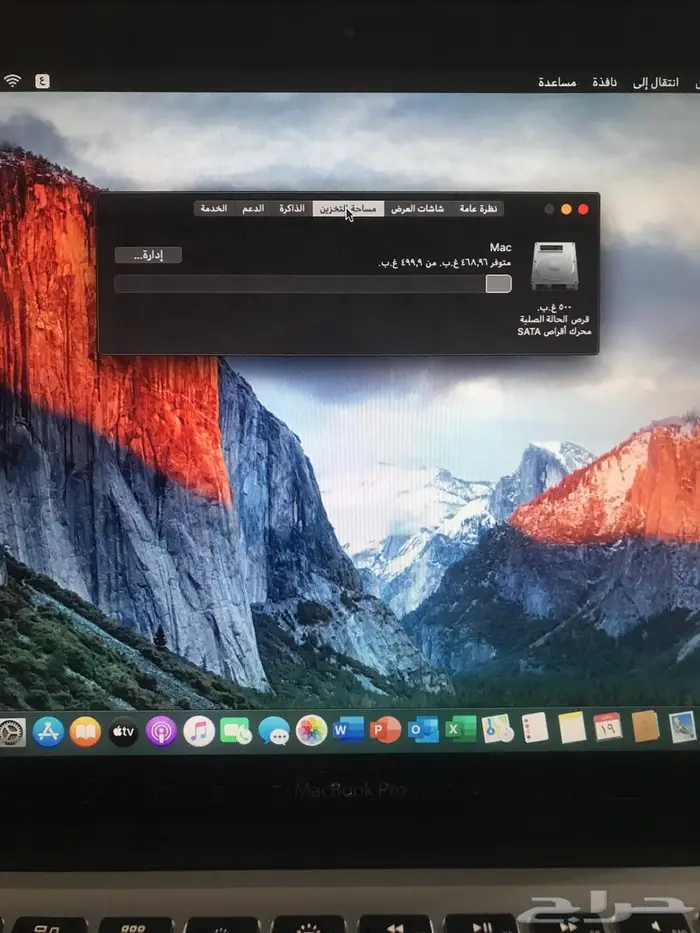Open the الدعم (Support) tab
Screen dimensions: 700x933
coord(253,208)
